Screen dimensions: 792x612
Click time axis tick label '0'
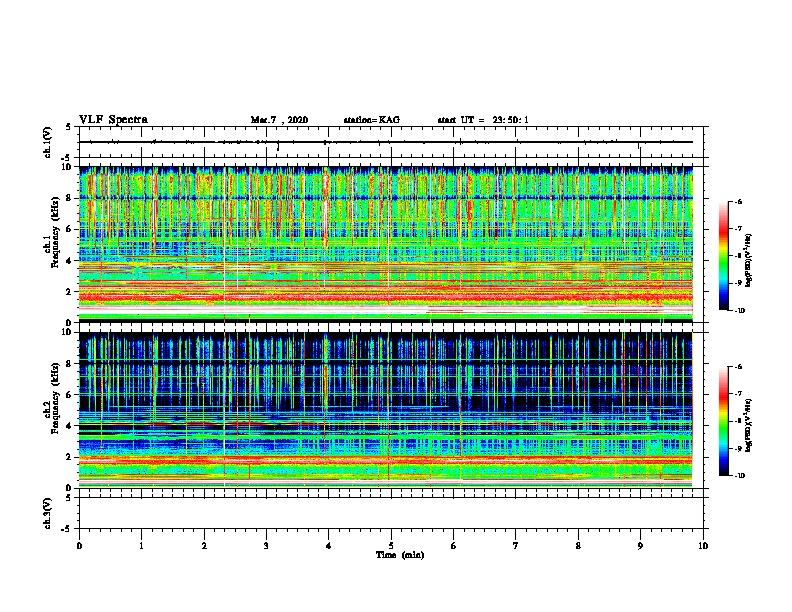[79, 546]
